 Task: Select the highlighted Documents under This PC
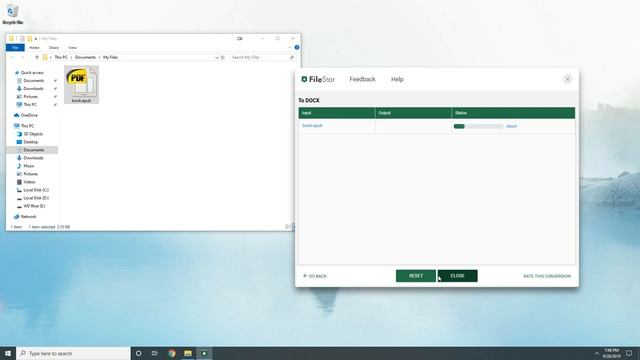point(33,150)
